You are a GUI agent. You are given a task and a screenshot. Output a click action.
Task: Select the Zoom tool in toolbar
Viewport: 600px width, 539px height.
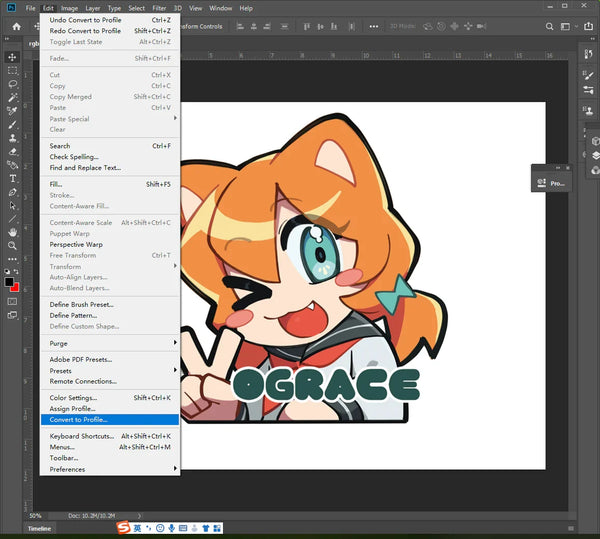pos(12,246)
